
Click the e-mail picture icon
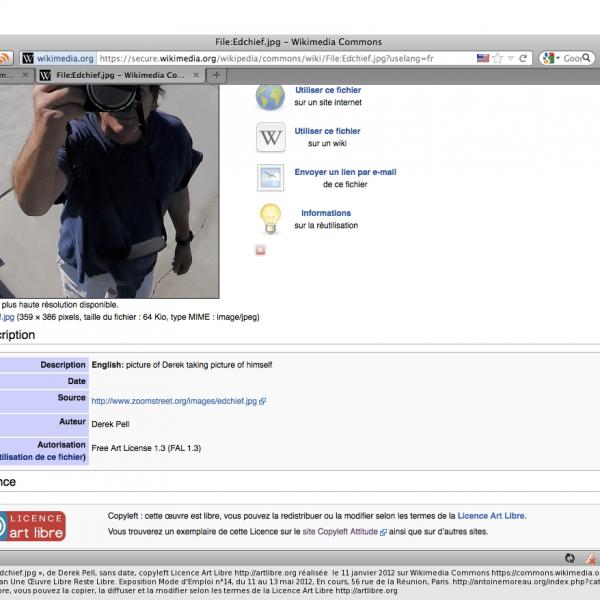[x=271, y=178]
